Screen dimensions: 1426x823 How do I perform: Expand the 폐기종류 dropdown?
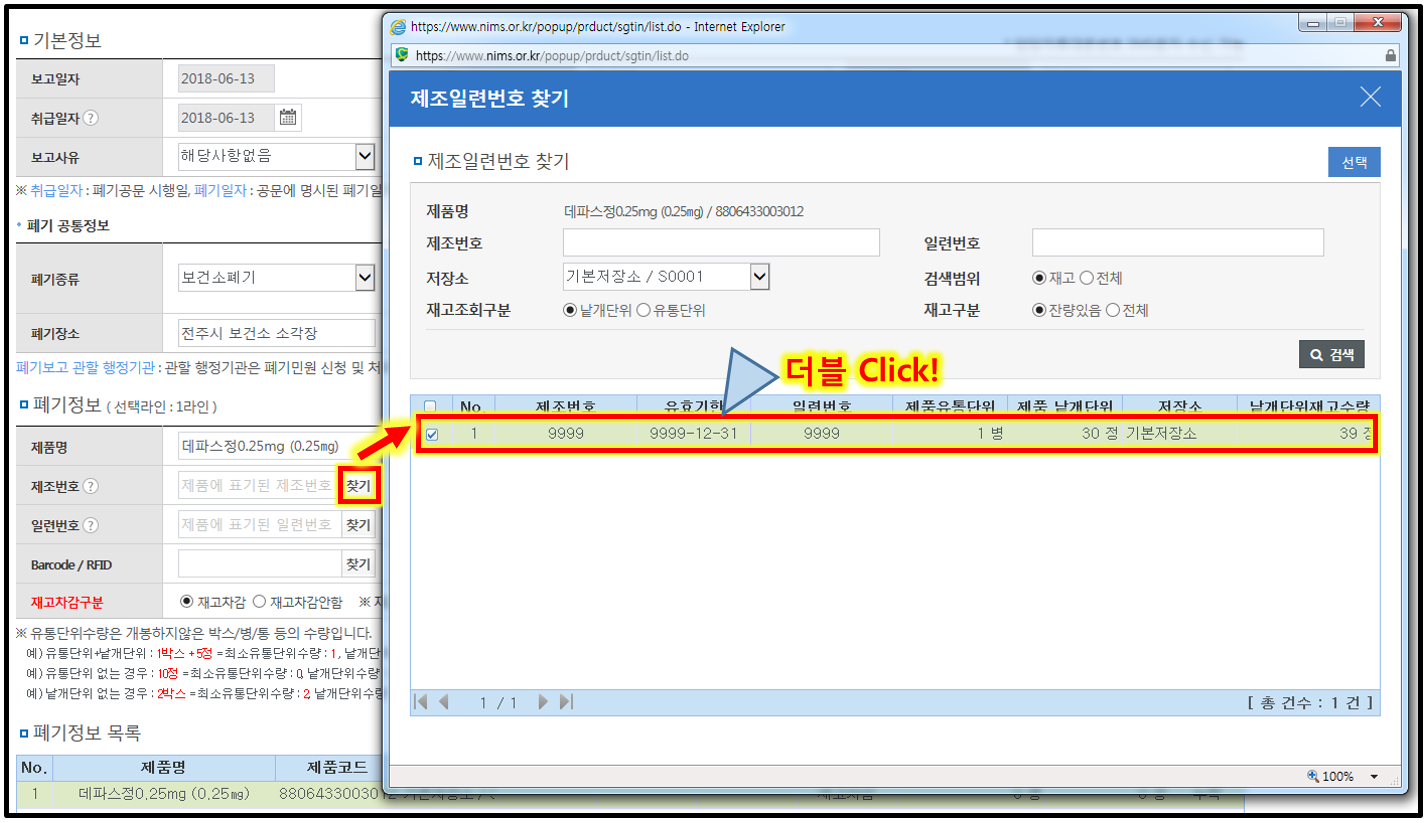(365, 278)
